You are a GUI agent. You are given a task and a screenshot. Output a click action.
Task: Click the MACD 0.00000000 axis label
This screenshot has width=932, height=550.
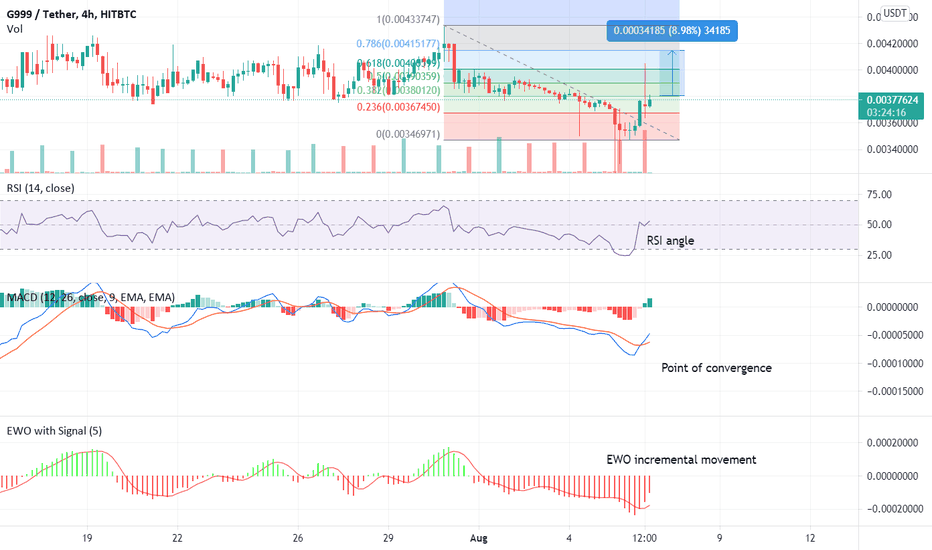pos(892,307)
